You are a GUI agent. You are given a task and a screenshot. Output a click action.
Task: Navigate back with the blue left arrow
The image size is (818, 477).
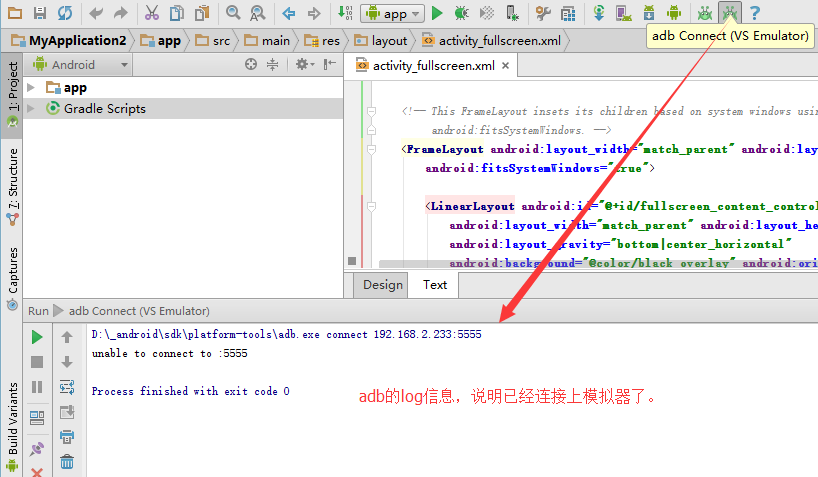click(x=288, y=13)
